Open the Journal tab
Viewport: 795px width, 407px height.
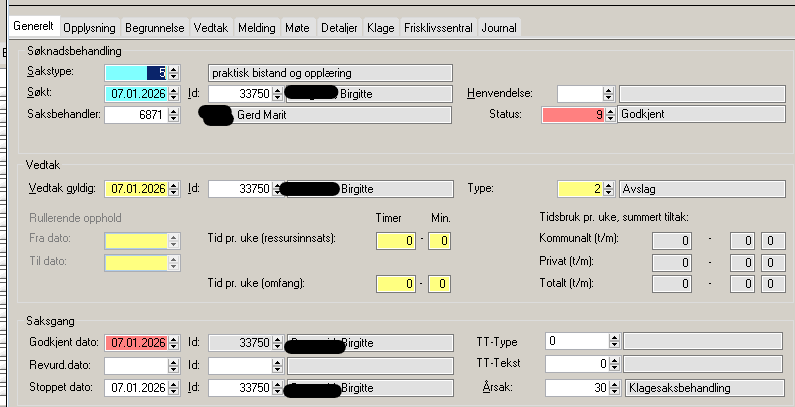coord(499,27)
